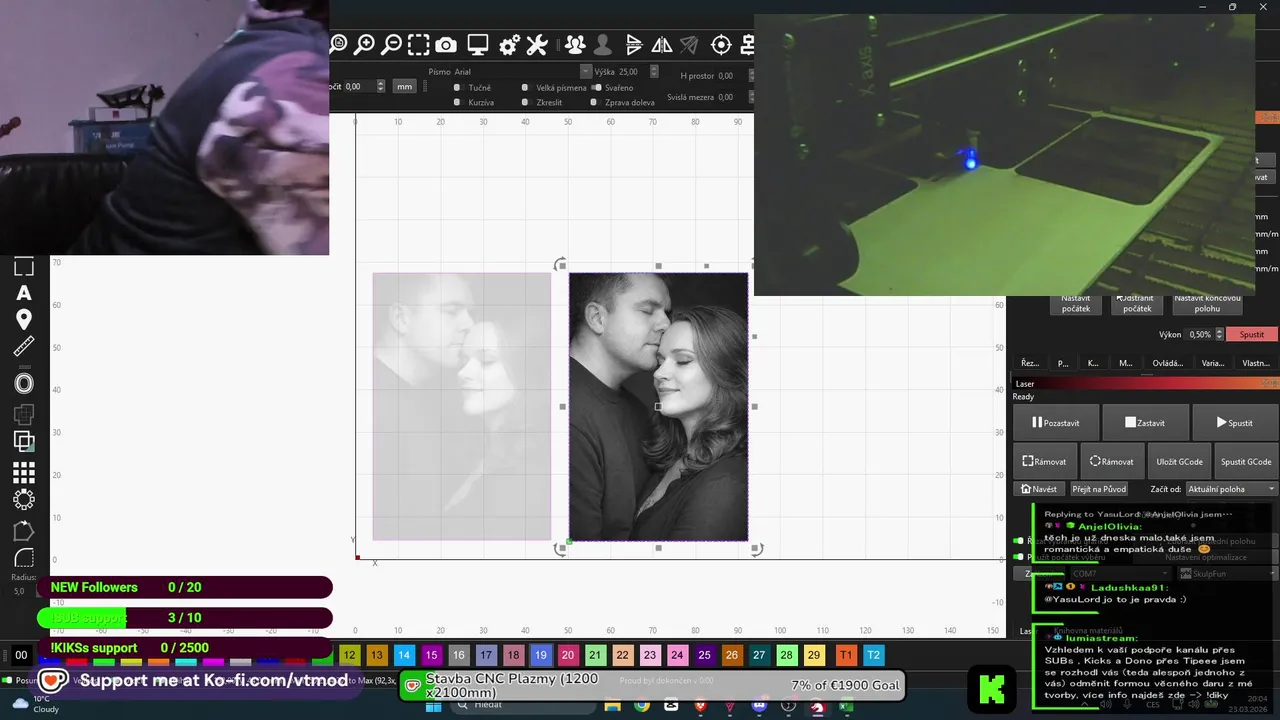Switch to the K... tab
Viewport: 1280px width, 720px height.
coord(1093,363)
